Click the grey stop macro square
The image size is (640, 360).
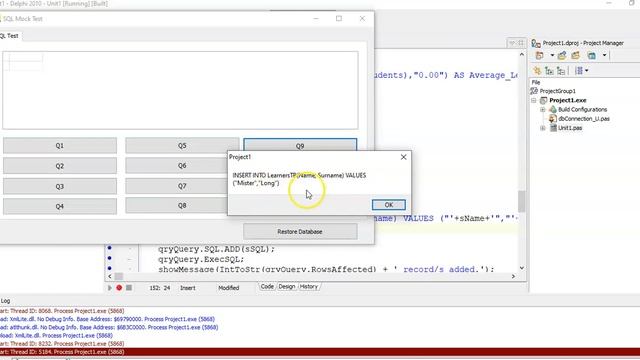click(x=129, y=288)
